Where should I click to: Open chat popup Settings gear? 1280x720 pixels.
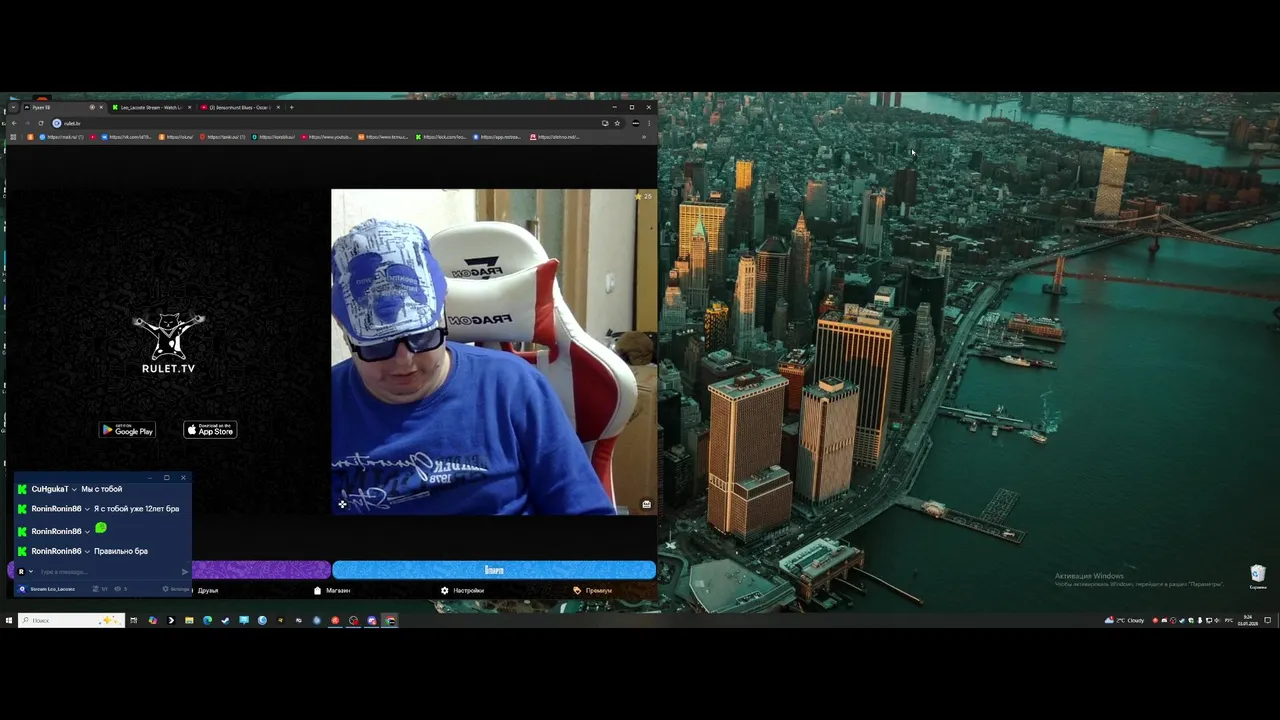tap(176, 589)
